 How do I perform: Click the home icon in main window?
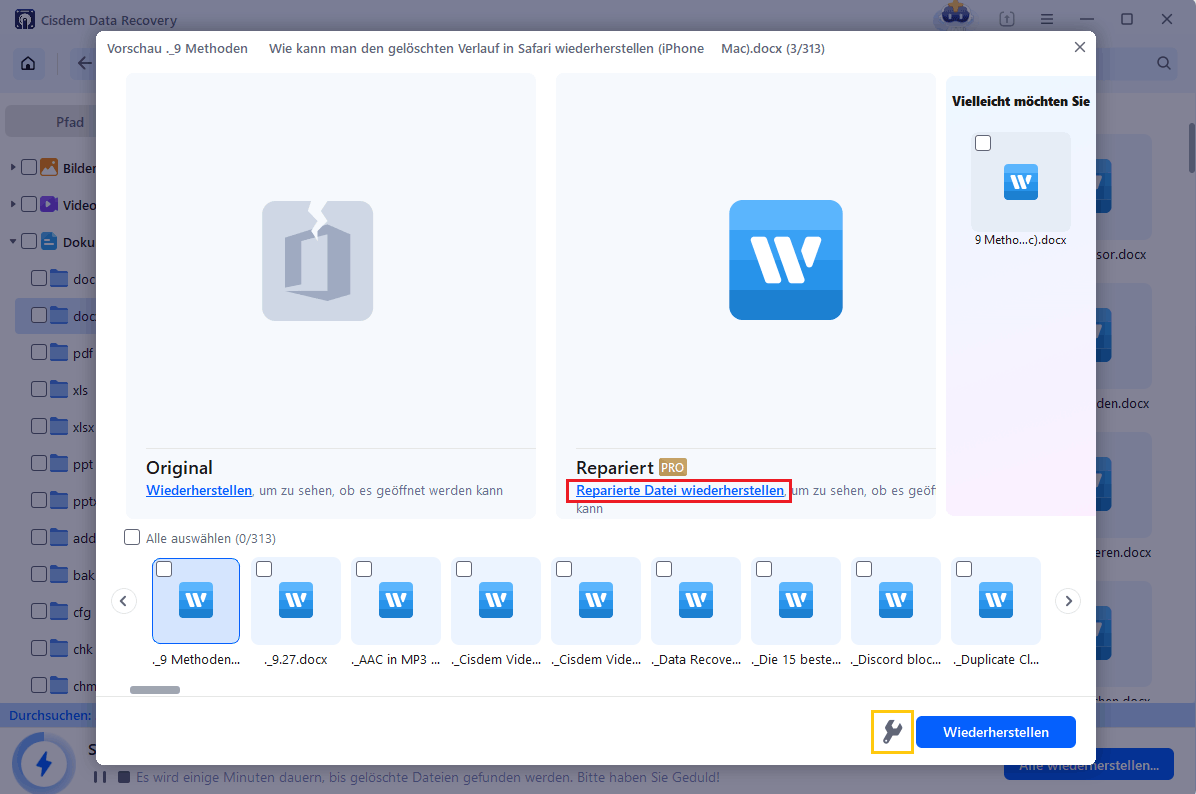coord(28,63)
